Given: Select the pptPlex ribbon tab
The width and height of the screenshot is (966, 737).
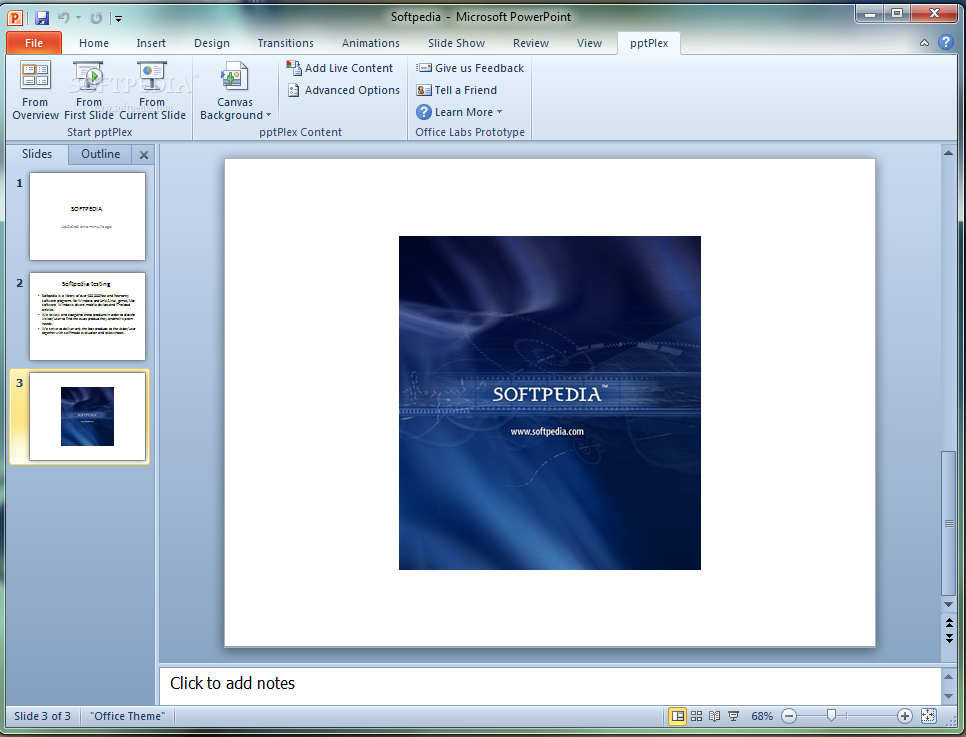Looking at the screenshot, I should pyautogui.click(x=649, y=43).
